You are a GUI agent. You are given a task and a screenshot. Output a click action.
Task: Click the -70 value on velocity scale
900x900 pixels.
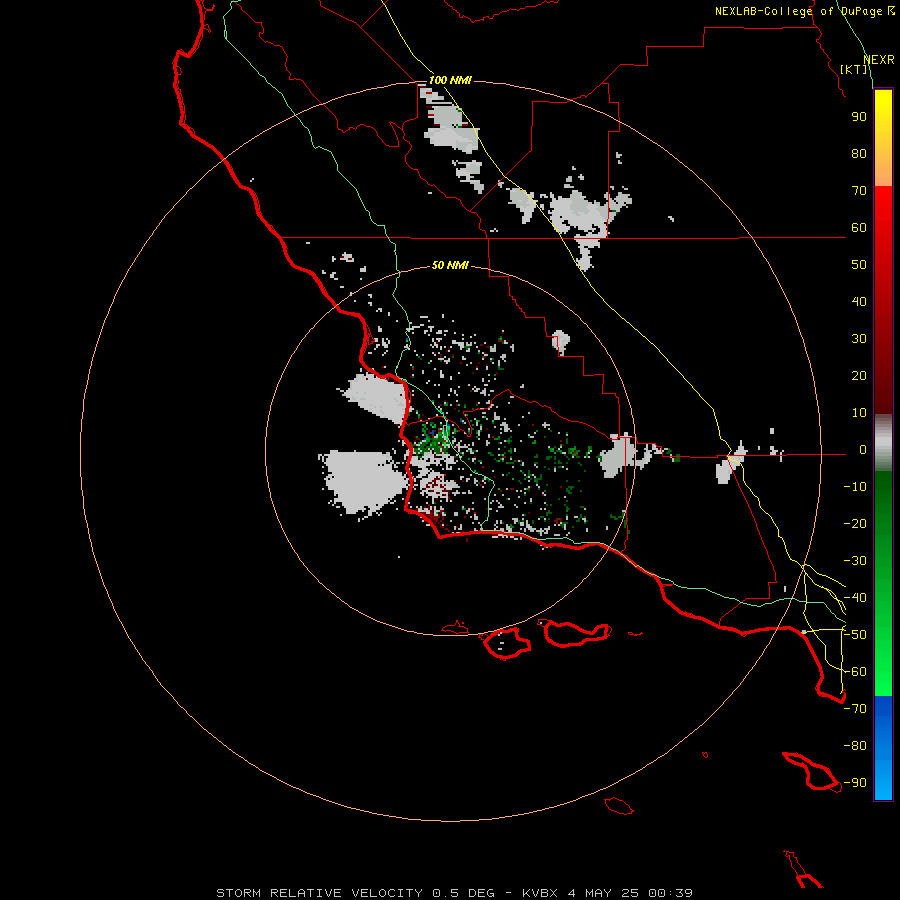855,709
